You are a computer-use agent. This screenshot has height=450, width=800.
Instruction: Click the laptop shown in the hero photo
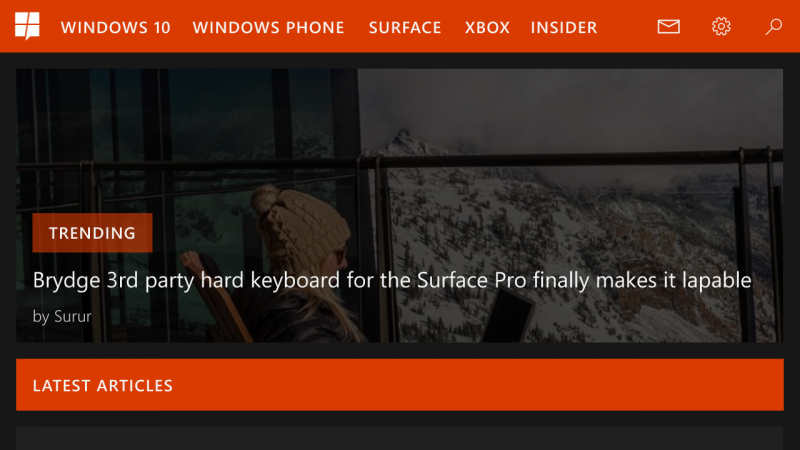[x=508, y=315]
